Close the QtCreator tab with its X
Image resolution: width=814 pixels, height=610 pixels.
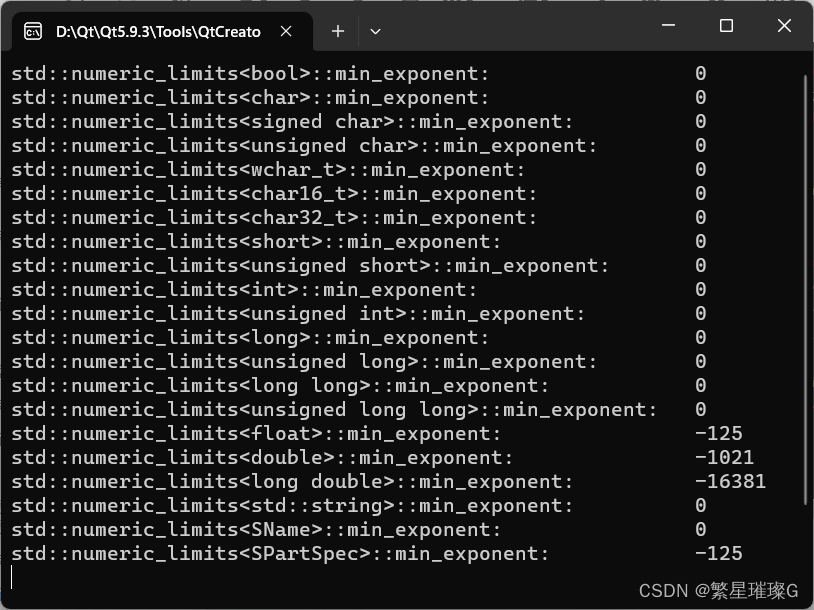[285, 31]
